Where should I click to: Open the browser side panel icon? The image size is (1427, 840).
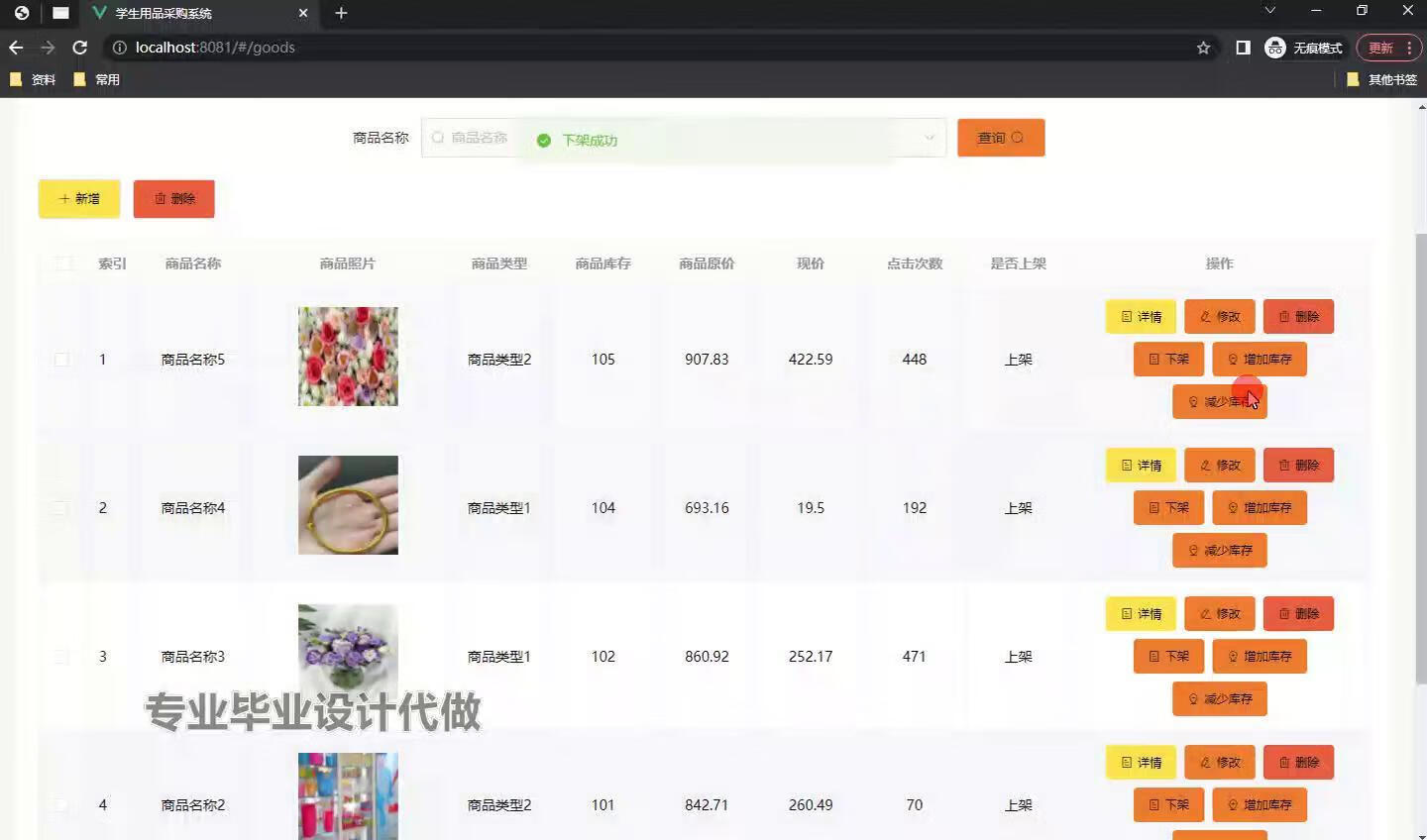coord(1243,48)
